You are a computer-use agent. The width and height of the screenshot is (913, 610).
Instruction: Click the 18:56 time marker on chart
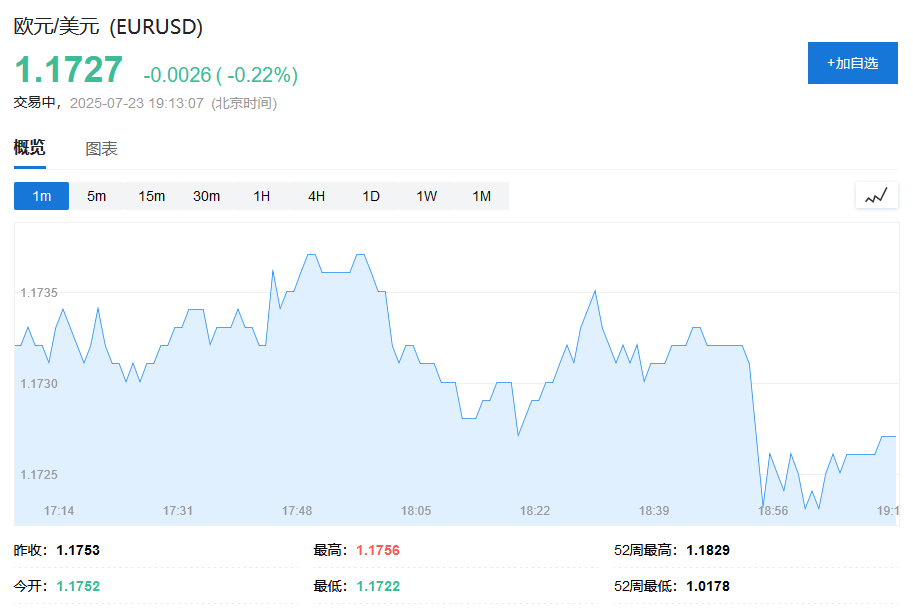(773, 510)
